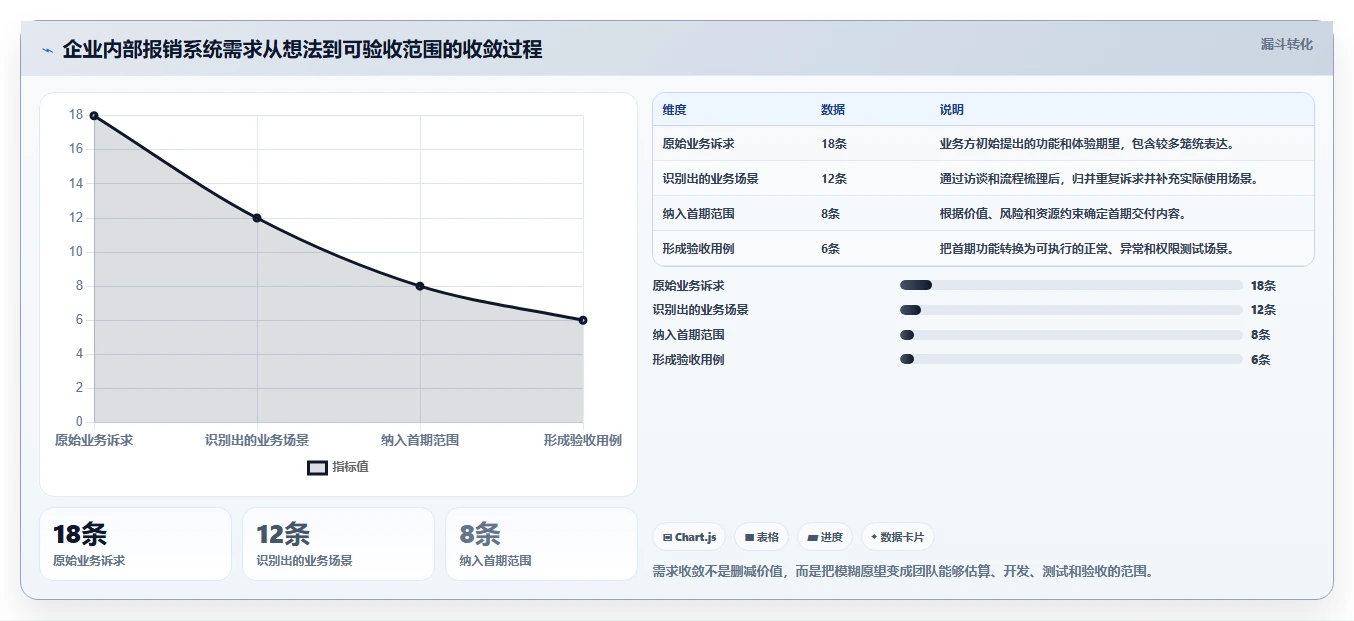Click the description starting 通过访谈和流程梳理
The image size is (1354, 621).
click(1098, 179)
